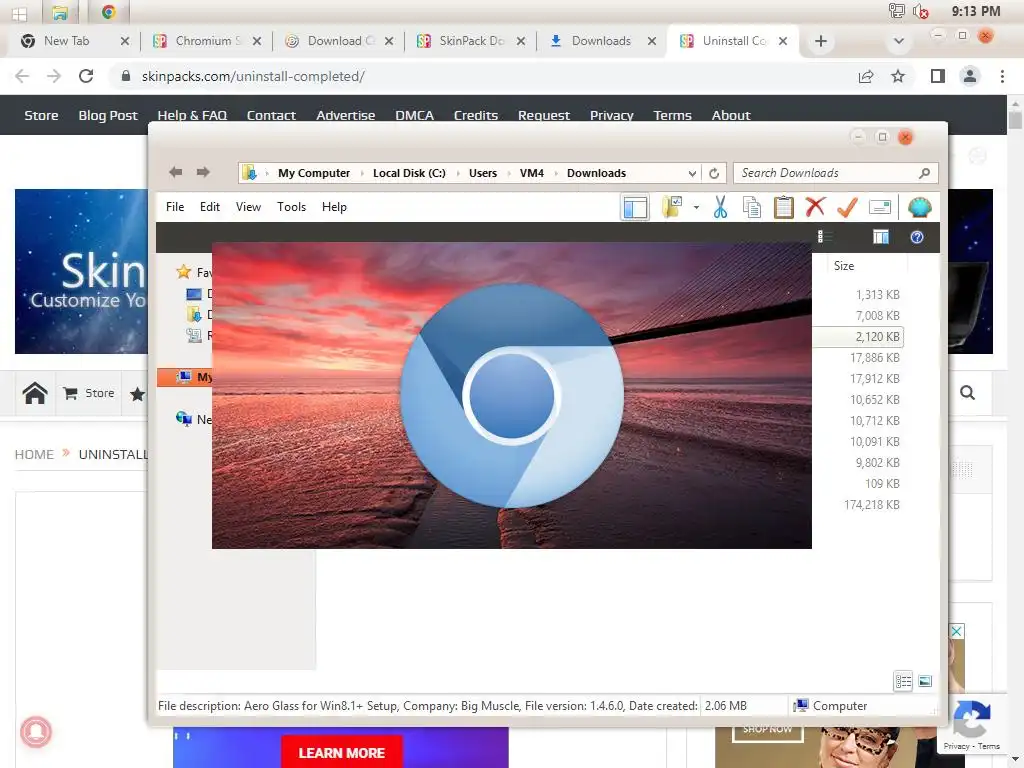Click the Favorites star in navigation pane
Image resolution: width=1024 pixels, height=768 pixels.
pos(184,272)
